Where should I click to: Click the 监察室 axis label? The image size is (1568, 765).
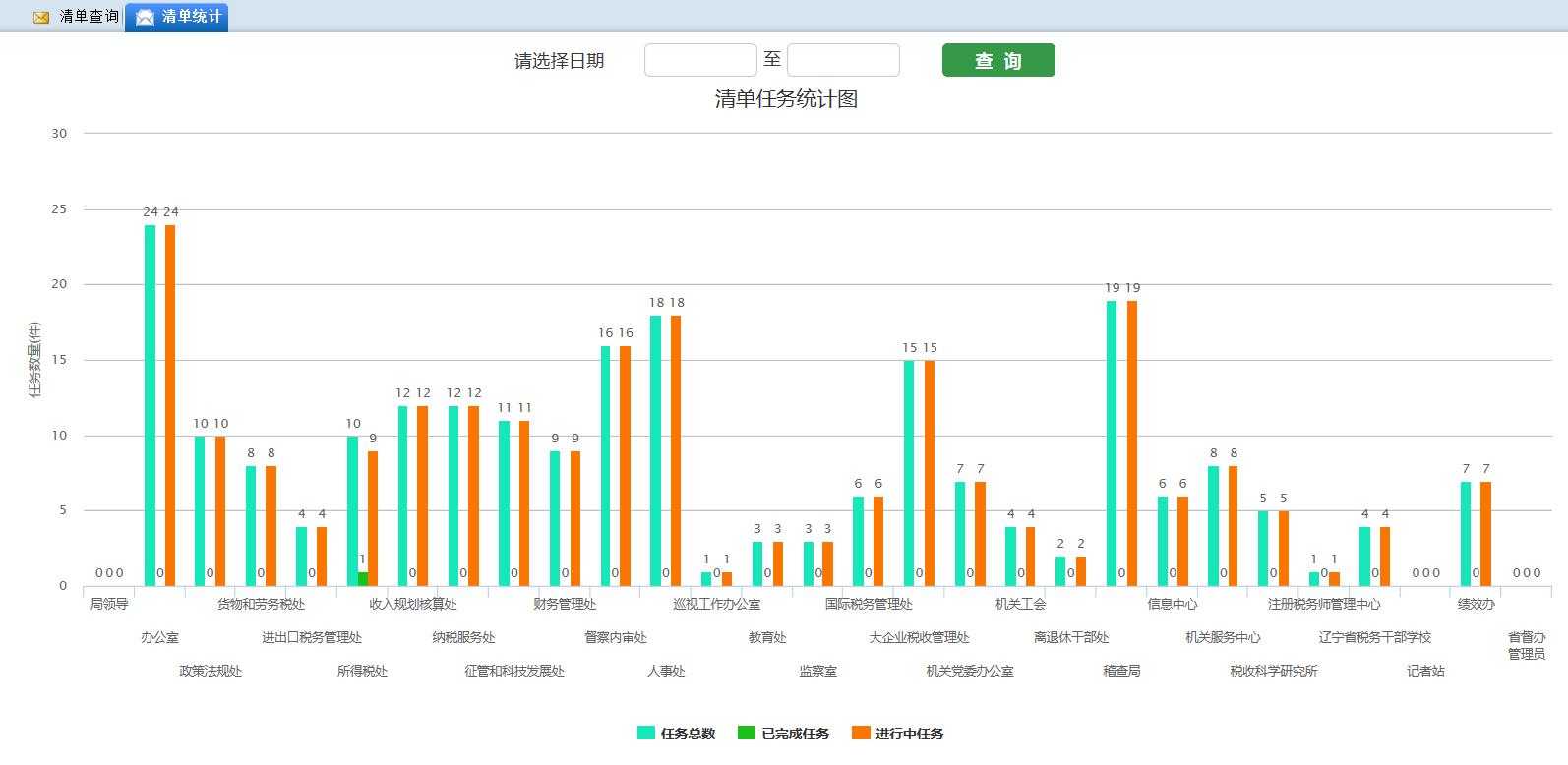tap(817, 671)
